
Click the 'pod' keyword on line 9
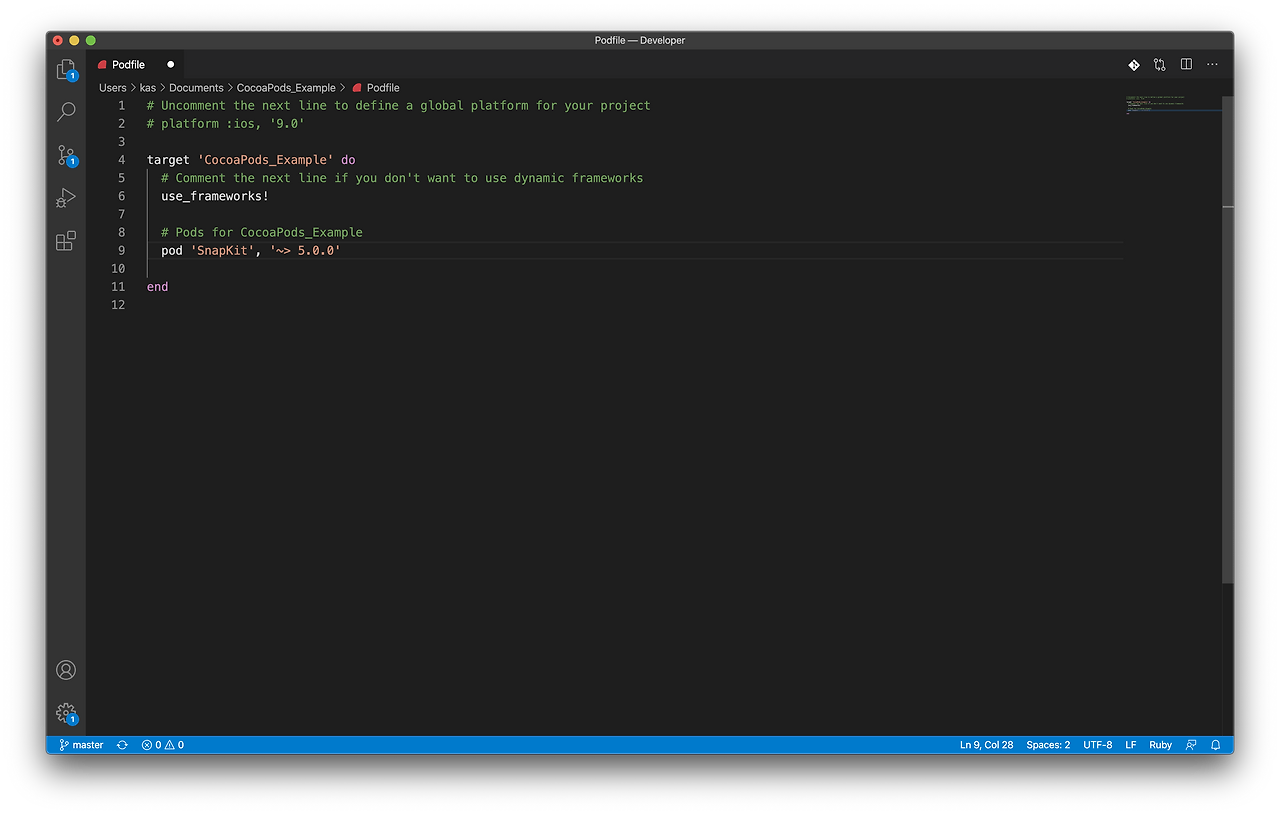172,250
